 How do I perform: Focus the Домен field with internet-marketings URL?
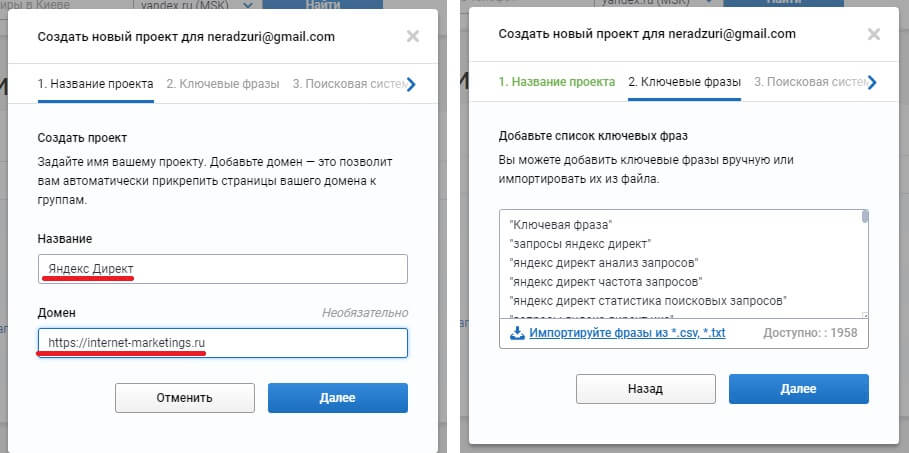[x=222, y=342]
